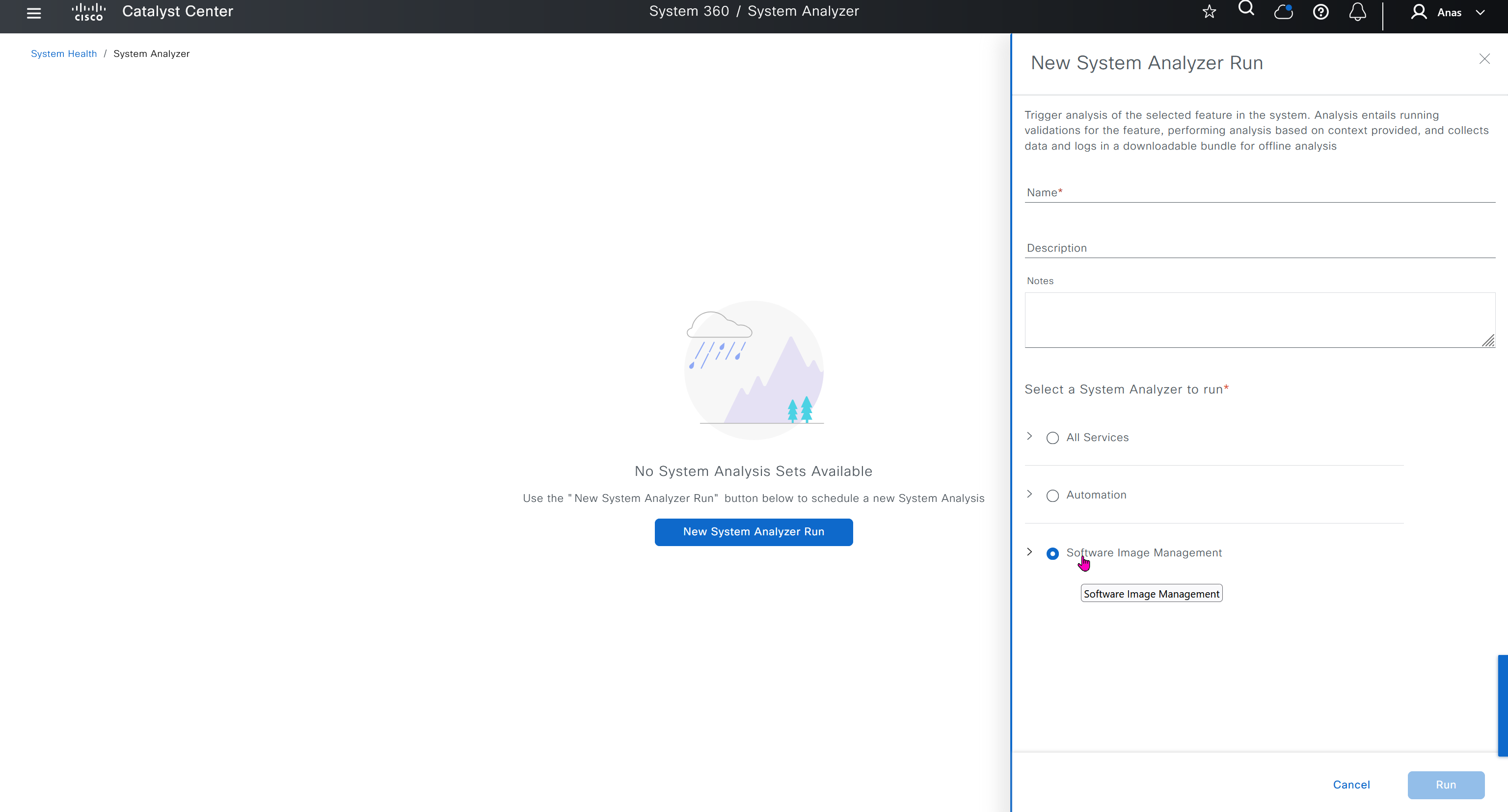Open the notifications bell
This screenshot has width=1508, height=812.
coord(1357,12)
